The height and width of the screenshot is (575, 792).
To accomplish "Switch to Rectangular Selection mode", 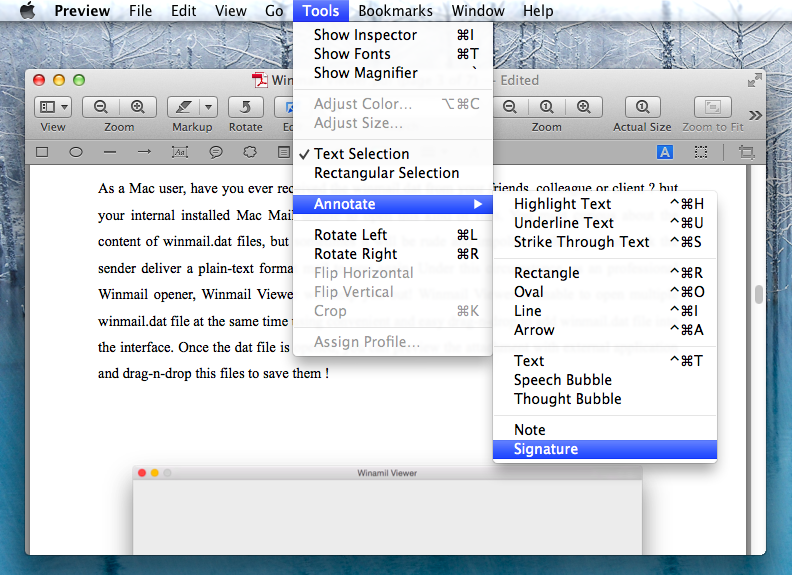I will point(386,173).
